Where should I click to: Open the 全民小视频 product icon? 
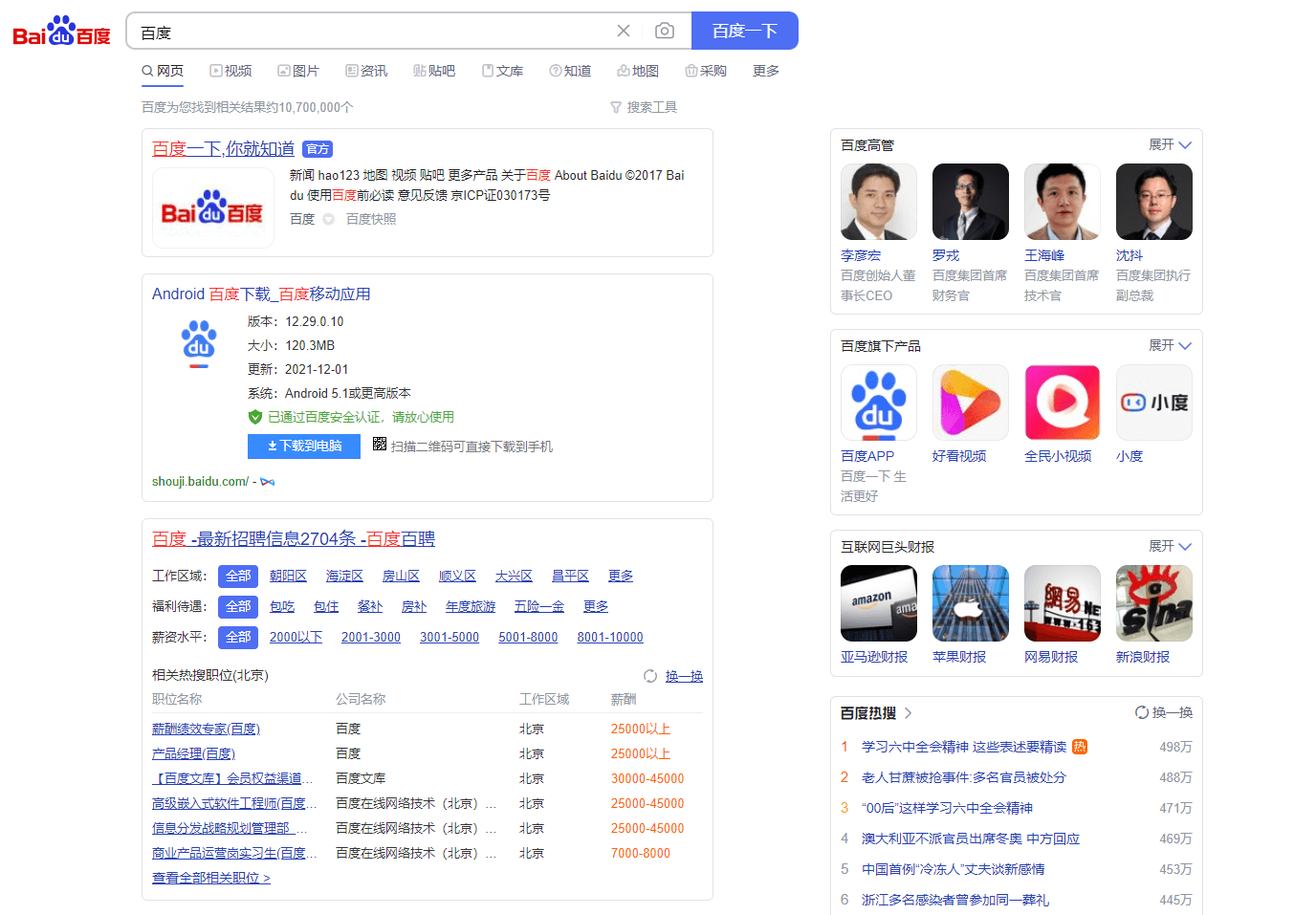(x=1062, y=403)
